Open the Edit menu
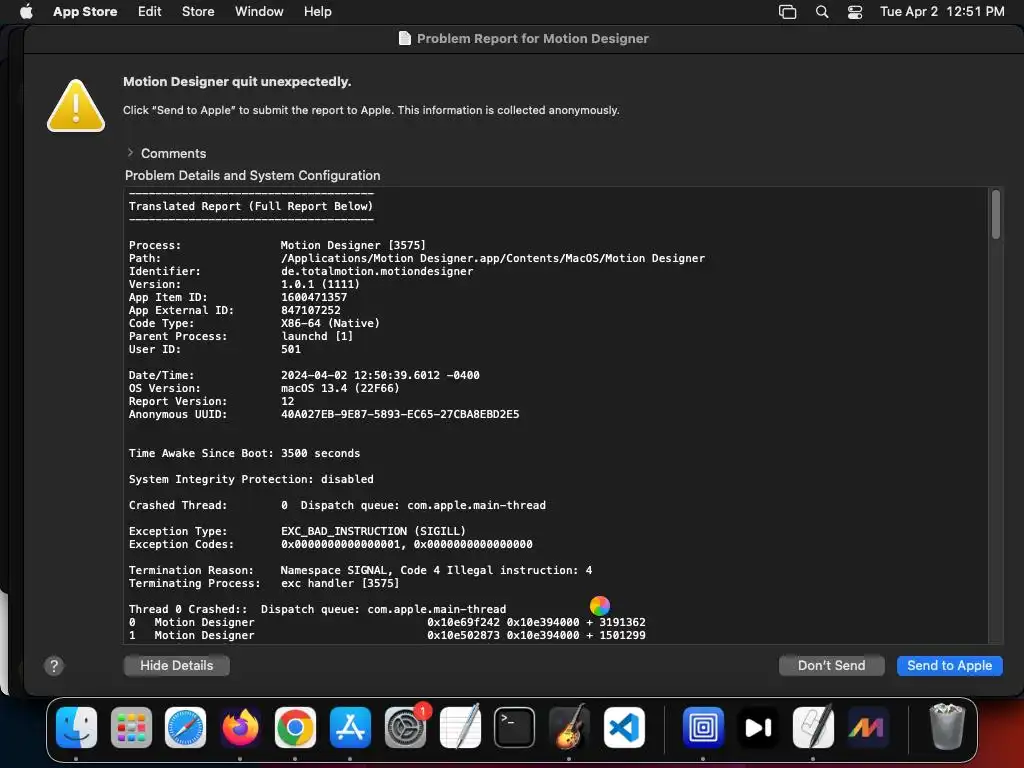Image resolution: width=1024 pixels, height=768 pixels. 150,12
